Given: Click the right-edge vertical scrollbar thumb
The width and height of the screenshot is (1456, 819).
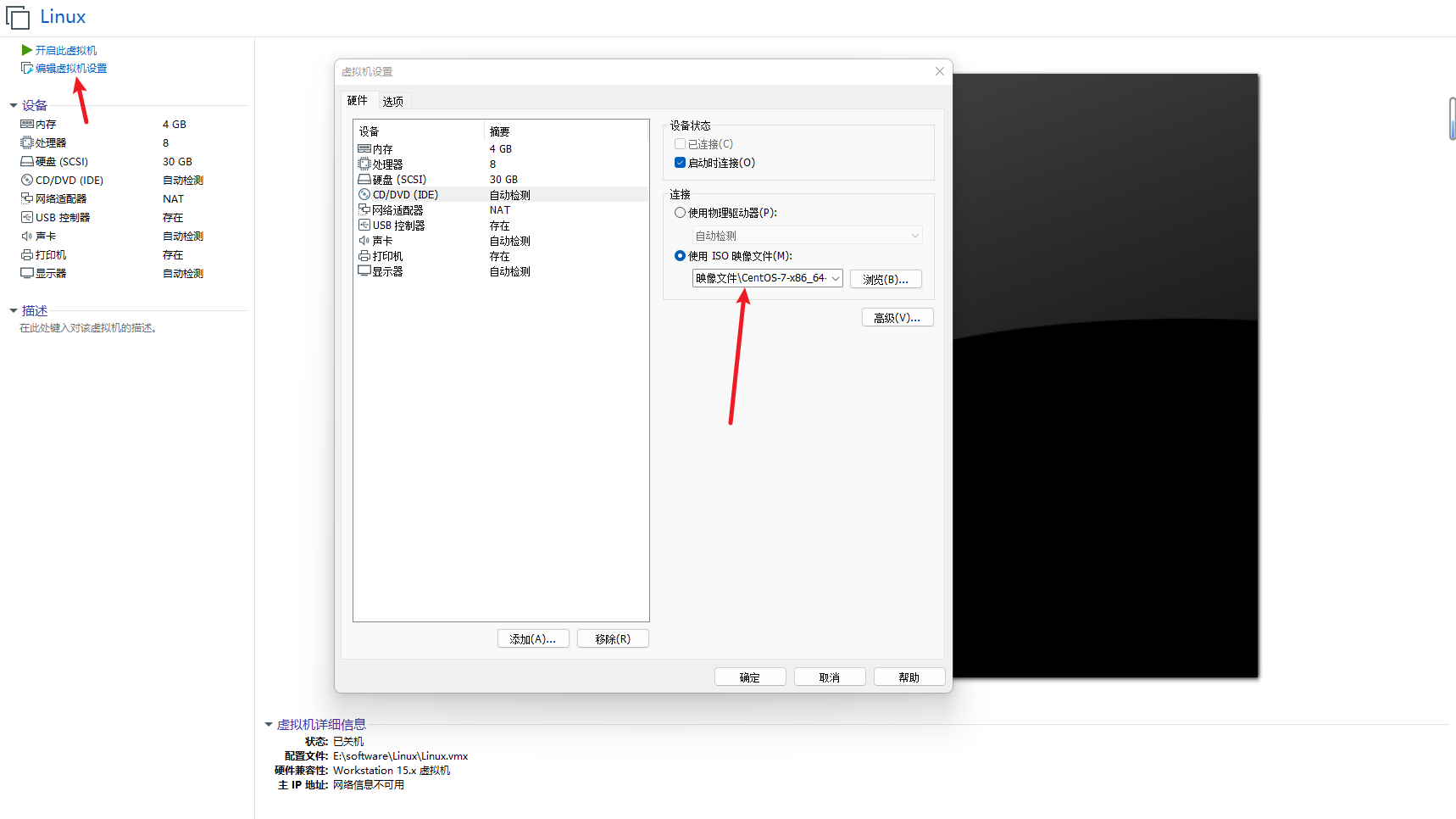Looking at the screenshot, I should (x=1452, y=119).
